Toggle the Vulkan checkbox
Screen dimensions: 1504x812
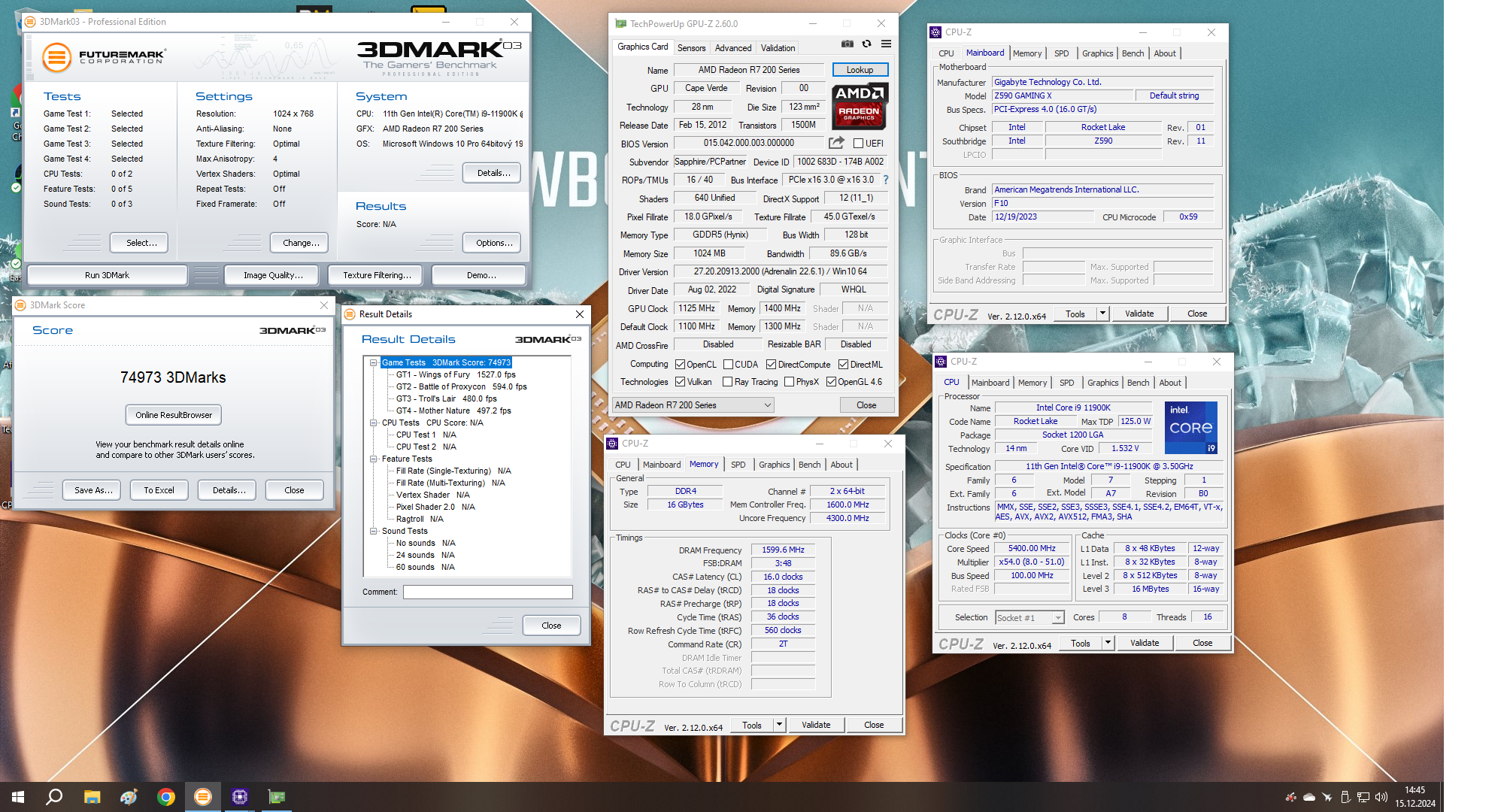click(680, 382)
